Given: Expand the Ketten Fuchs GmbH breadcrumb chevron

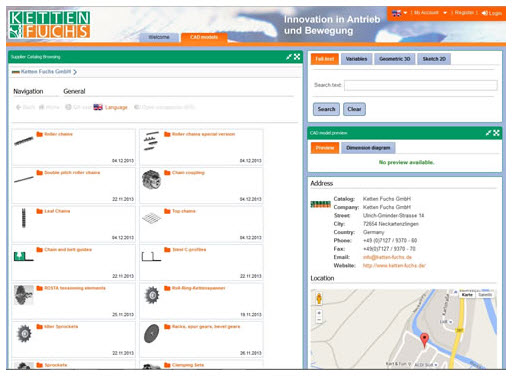Looking at the screenshot, I should pyautogui.click(x=75, y=72).
